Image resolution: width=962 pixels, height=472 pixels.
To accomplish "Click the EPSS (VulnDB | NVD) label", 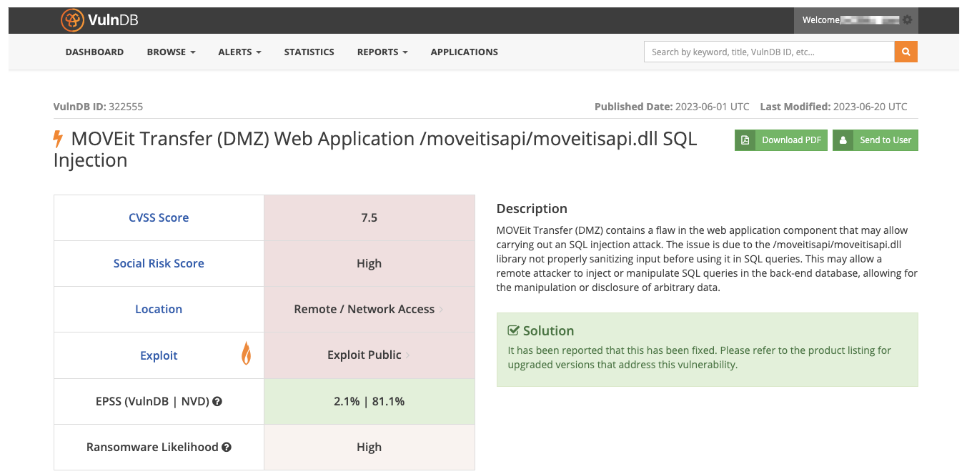I will pos(153,401).
